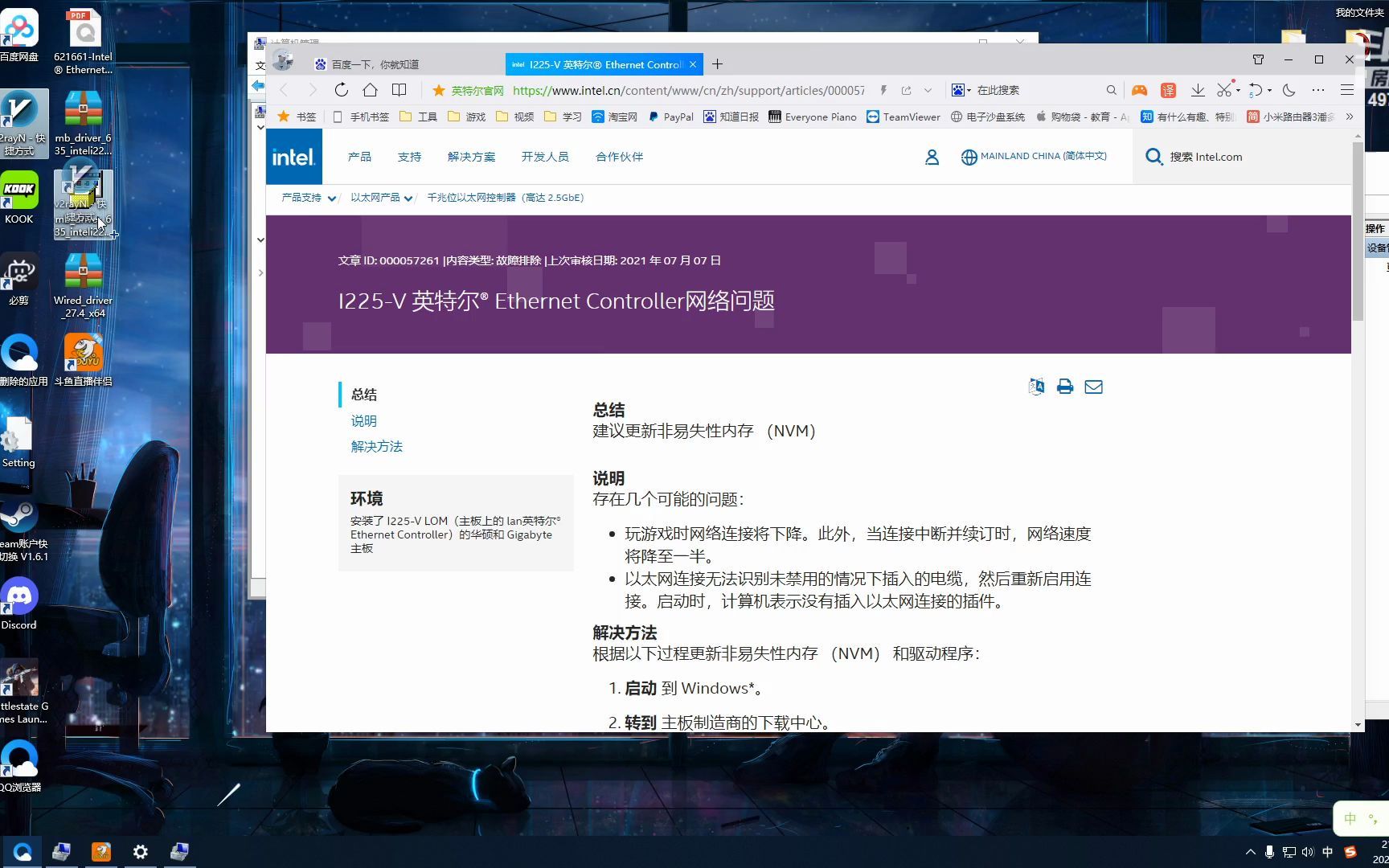1389x868 pixels.
Task: Jump to 总结 section in sidebar
Action: [x=364, y=395]
